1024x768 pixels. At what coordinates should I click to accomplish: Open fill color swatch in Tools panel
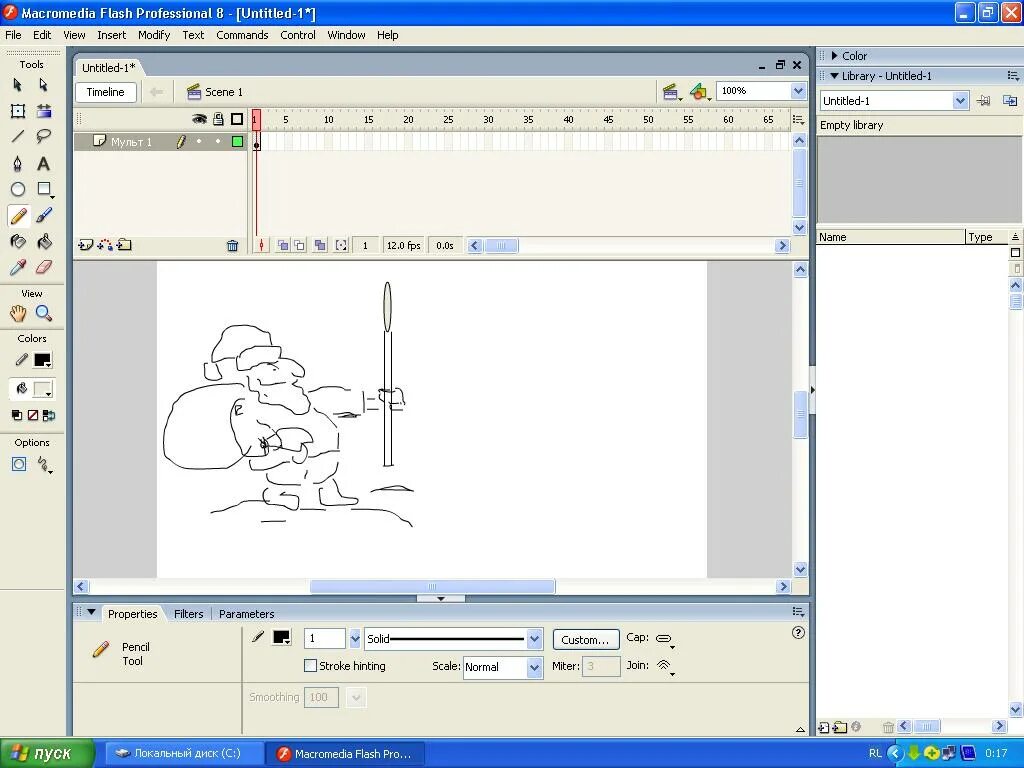tap(43, 390)
